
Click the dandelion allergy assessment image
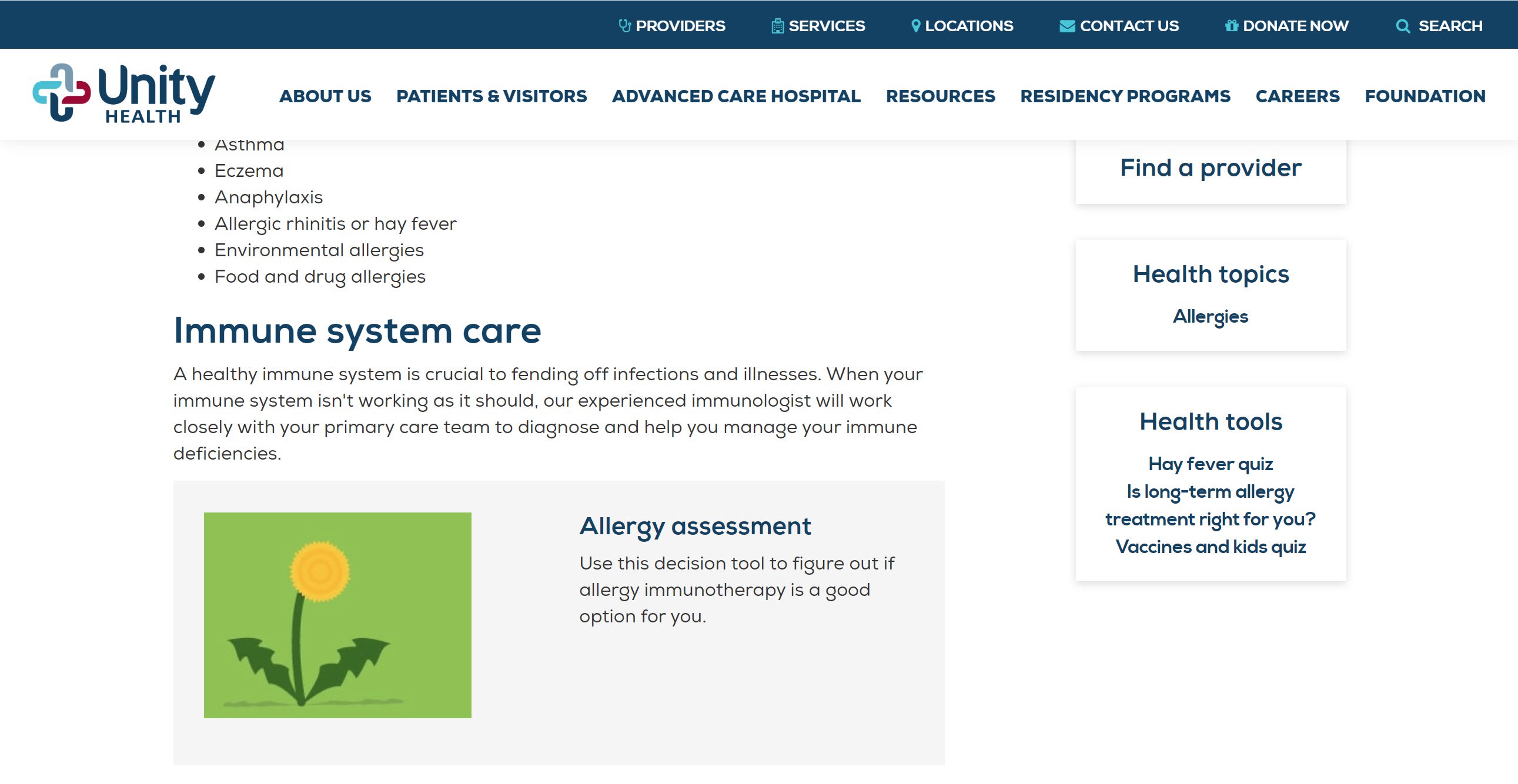[337, 615]
